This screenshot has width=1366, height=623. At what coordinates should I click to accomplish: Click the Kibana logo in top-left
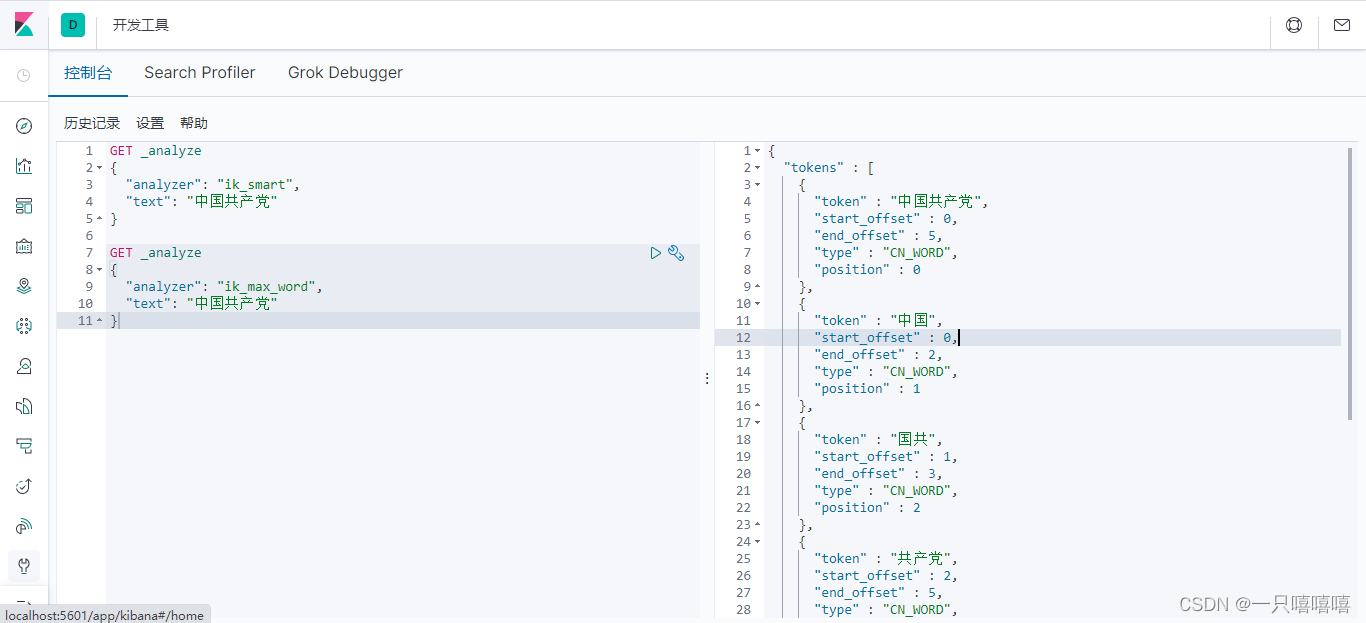24,25
